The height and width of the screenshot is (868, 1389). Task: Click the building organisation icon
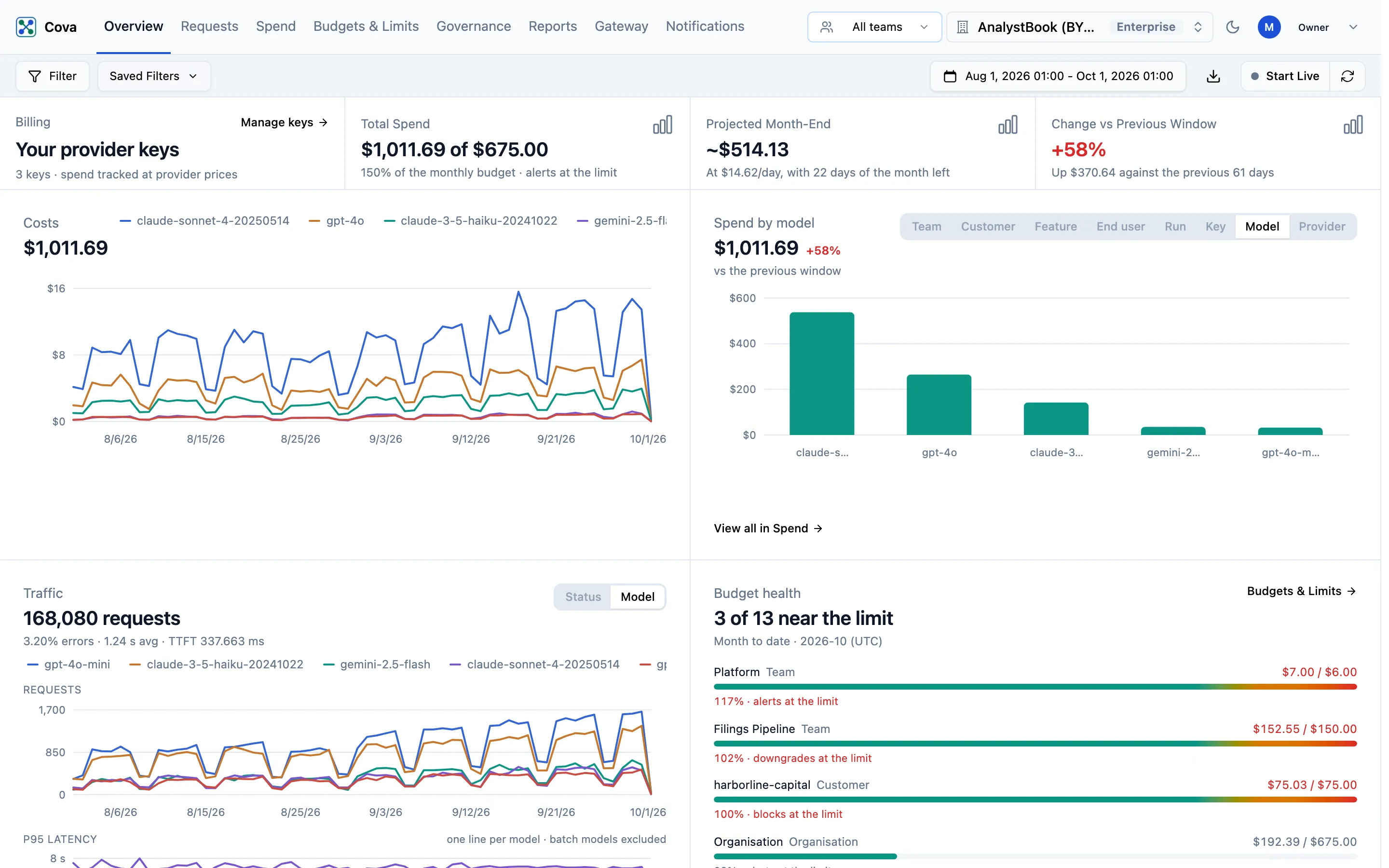(963, 27)
